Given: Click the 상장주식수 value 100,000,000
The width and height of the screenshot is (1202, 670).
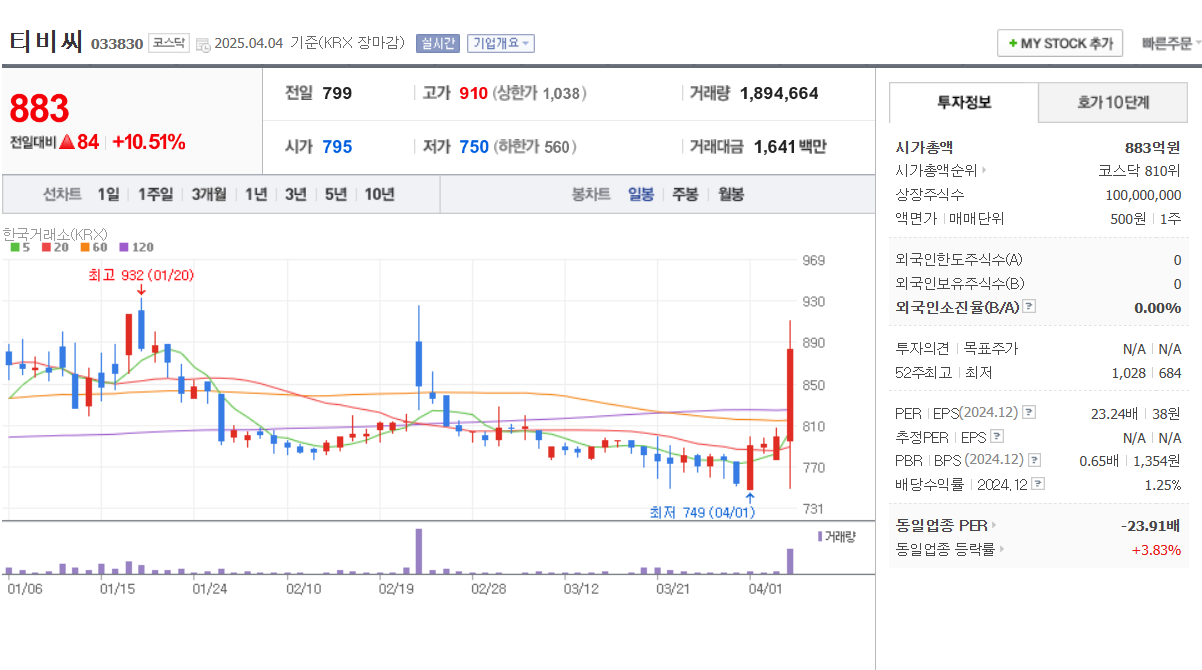Looking at the screenshot, I should [1143, 195].
